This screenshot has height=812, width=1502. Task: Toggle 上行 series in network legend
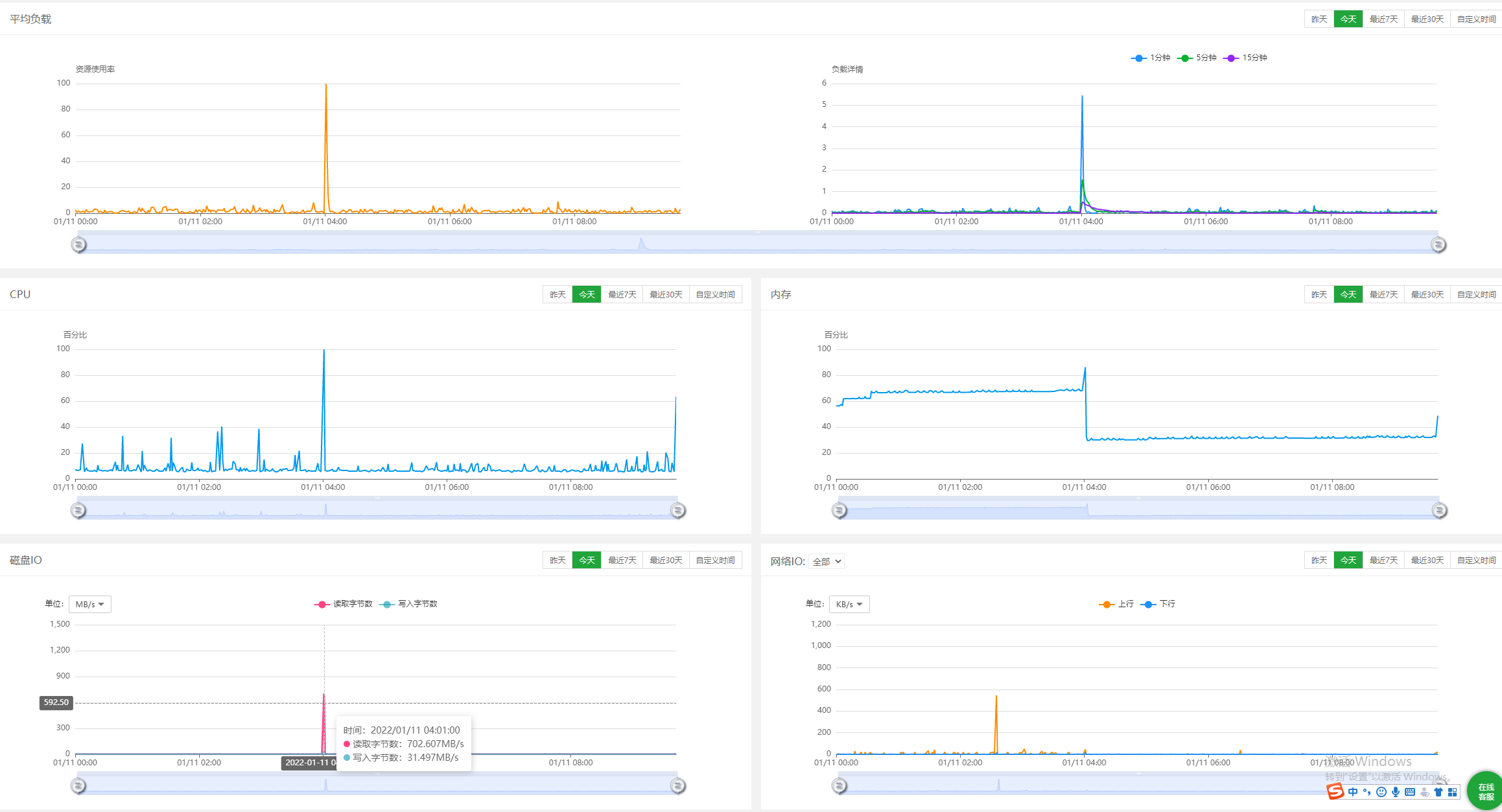(x=1116, y=604)
